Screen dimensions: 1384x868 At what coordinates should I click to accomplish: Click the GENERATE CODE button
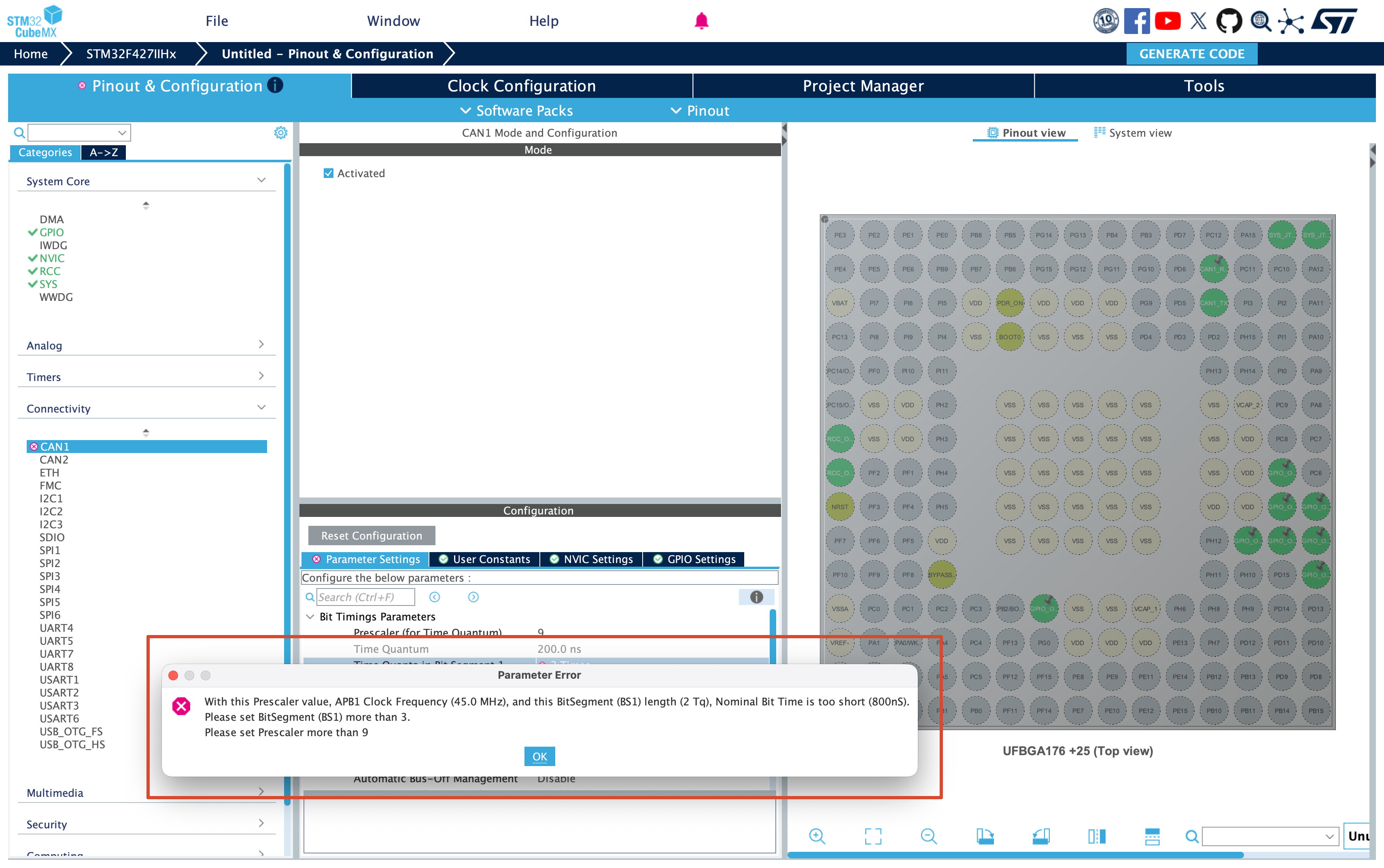point(1192,54)
